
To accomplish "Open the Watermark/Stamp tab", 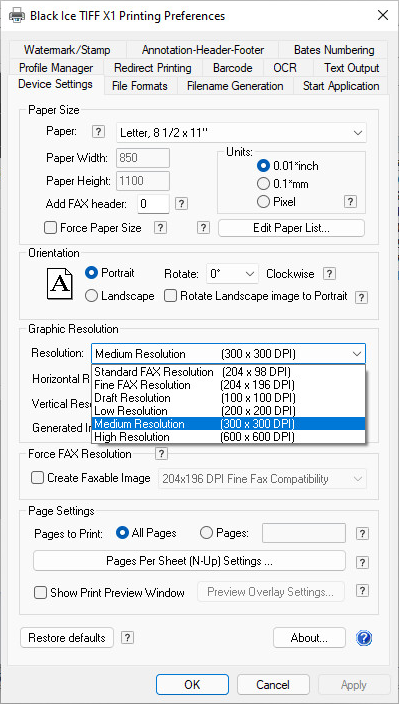I will 67,50.
